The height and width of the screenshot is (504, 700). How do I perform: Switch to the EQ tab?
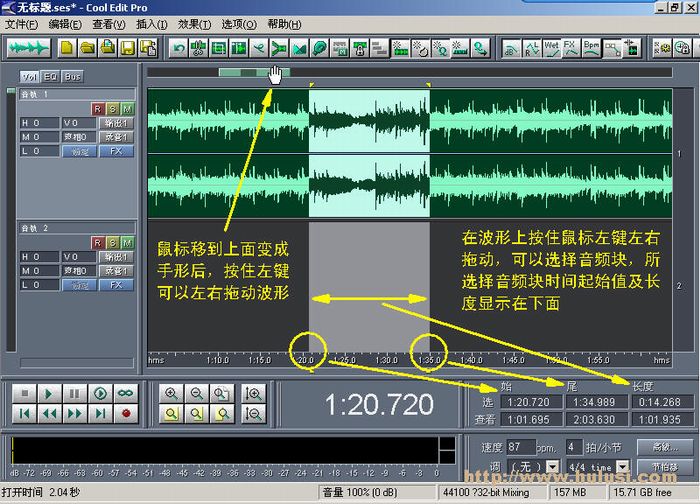(50, 77)
